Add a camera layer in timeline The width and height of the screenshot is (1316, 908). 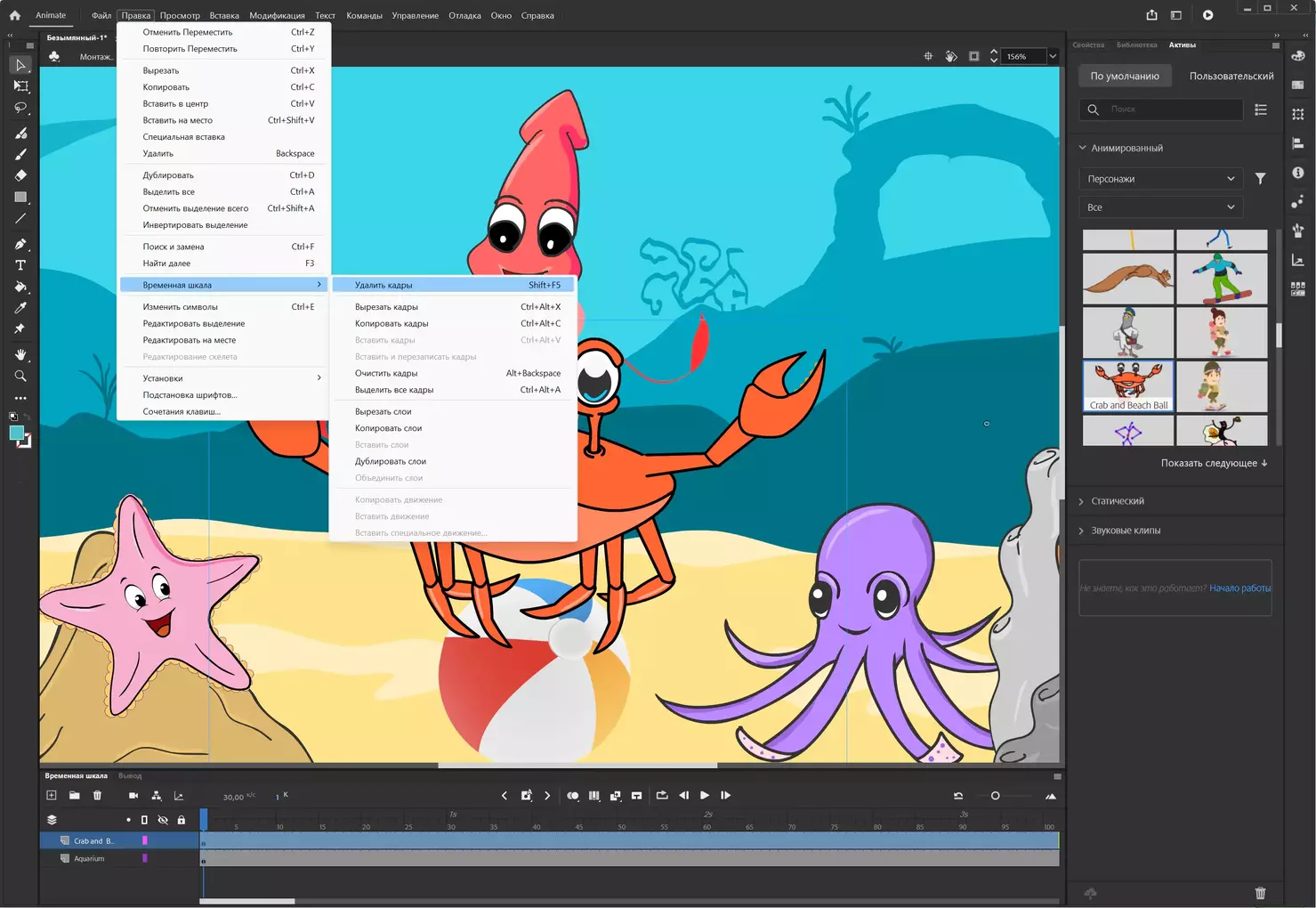coord(133,796)
